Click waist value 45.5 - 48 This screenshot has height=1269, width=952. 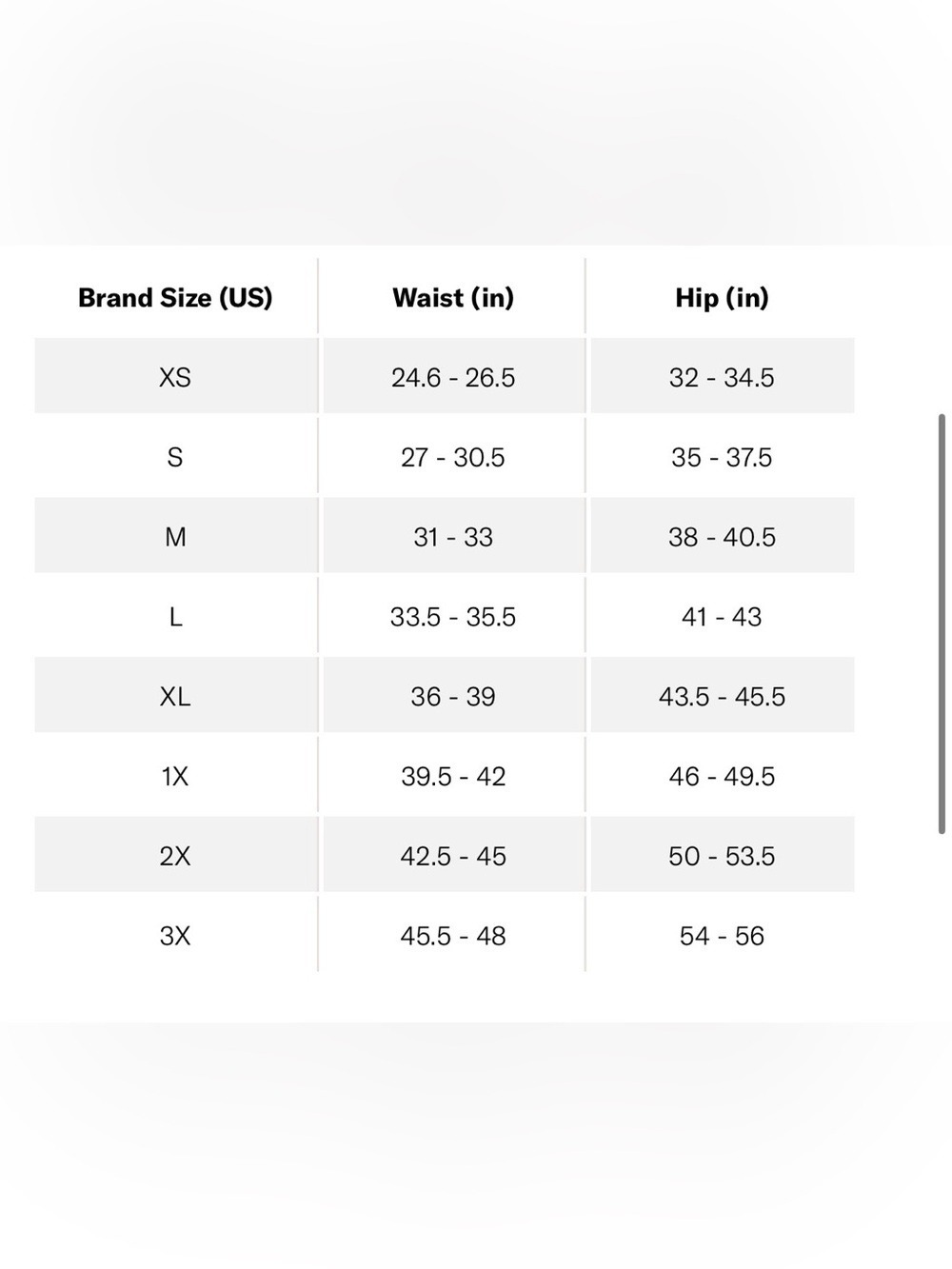pyautogui.click(x=453, y=937)
